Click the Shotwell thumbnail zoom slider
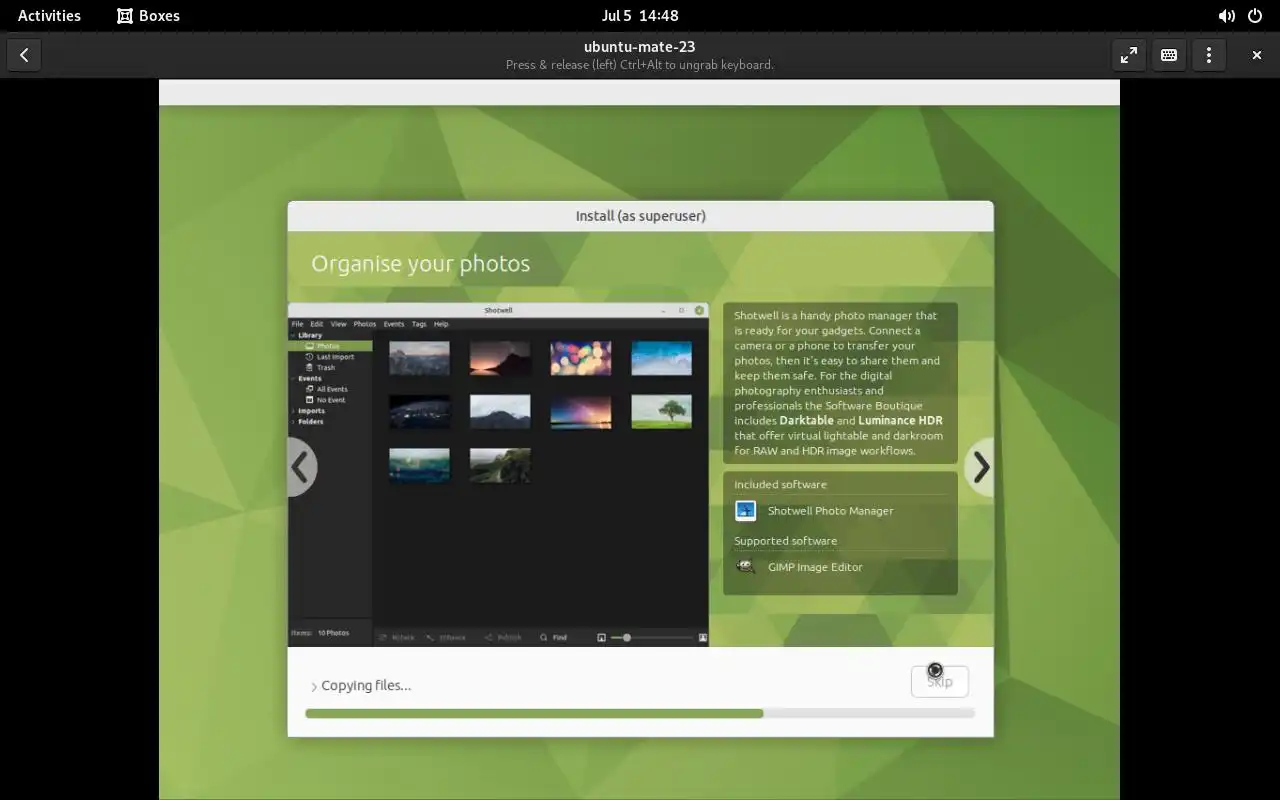 (x=653, y=637)
